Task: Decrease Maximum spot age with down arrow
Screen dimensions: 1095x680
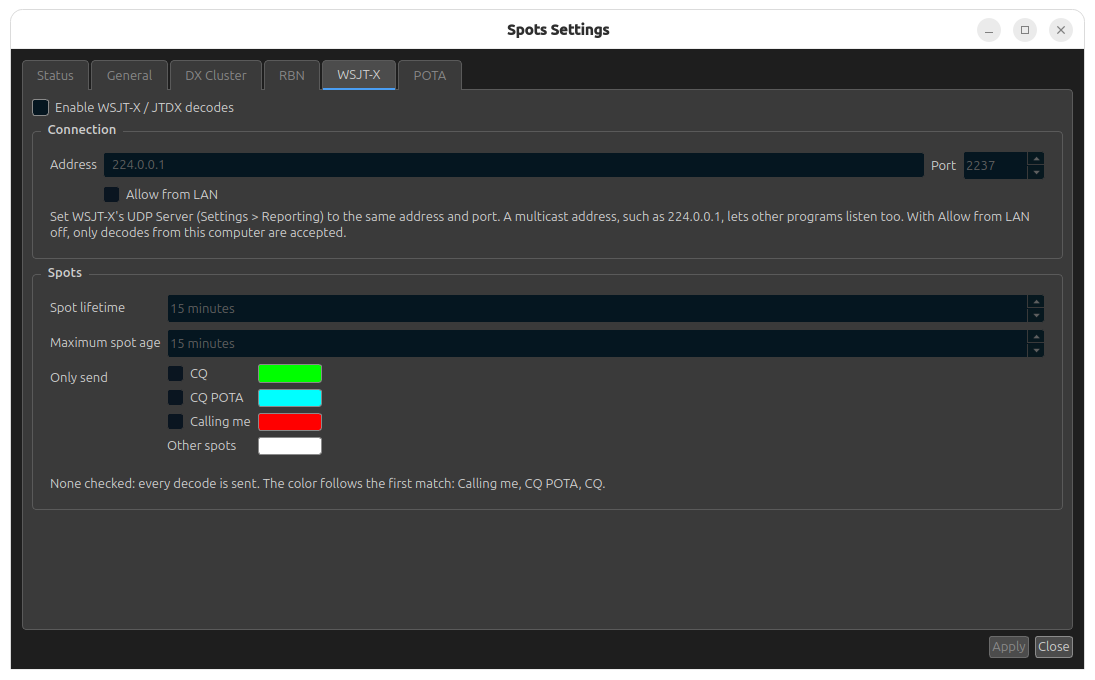Action: (1036, 350)
